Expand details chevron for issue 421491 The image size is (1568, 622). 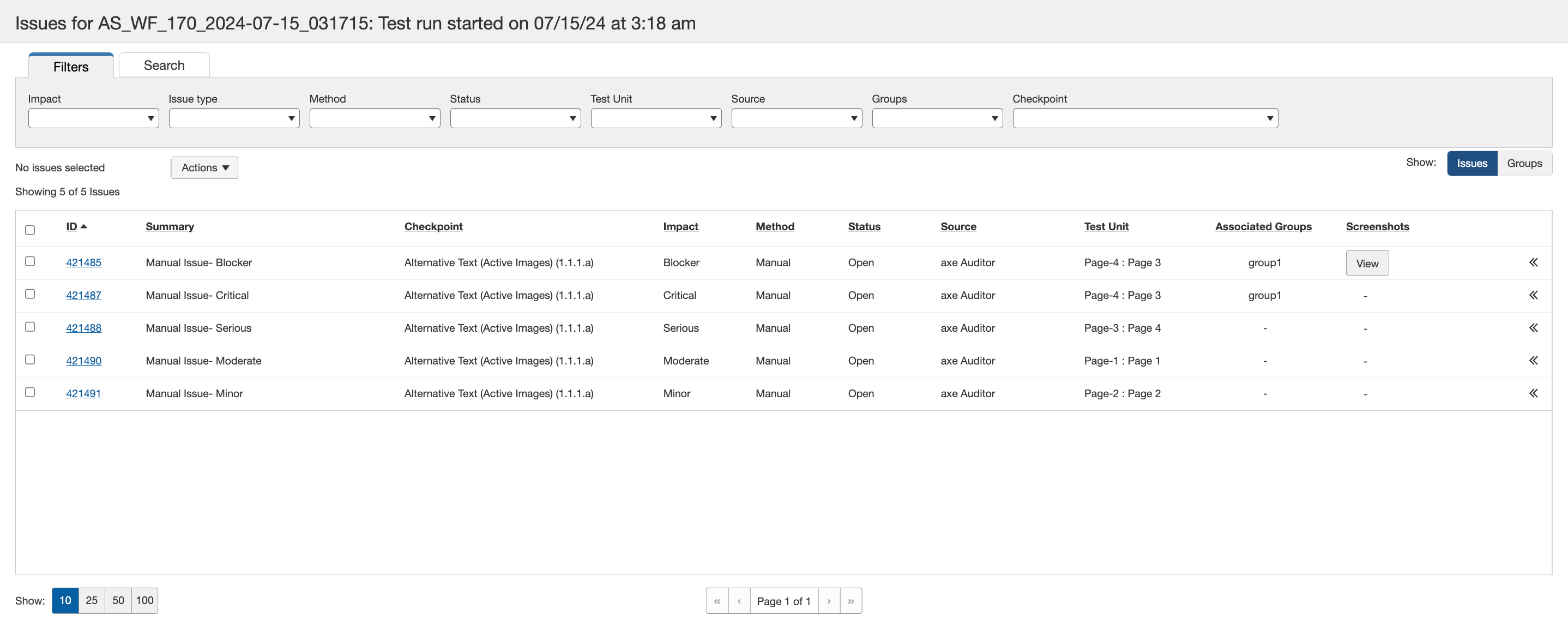click(x=1533, y=393)
